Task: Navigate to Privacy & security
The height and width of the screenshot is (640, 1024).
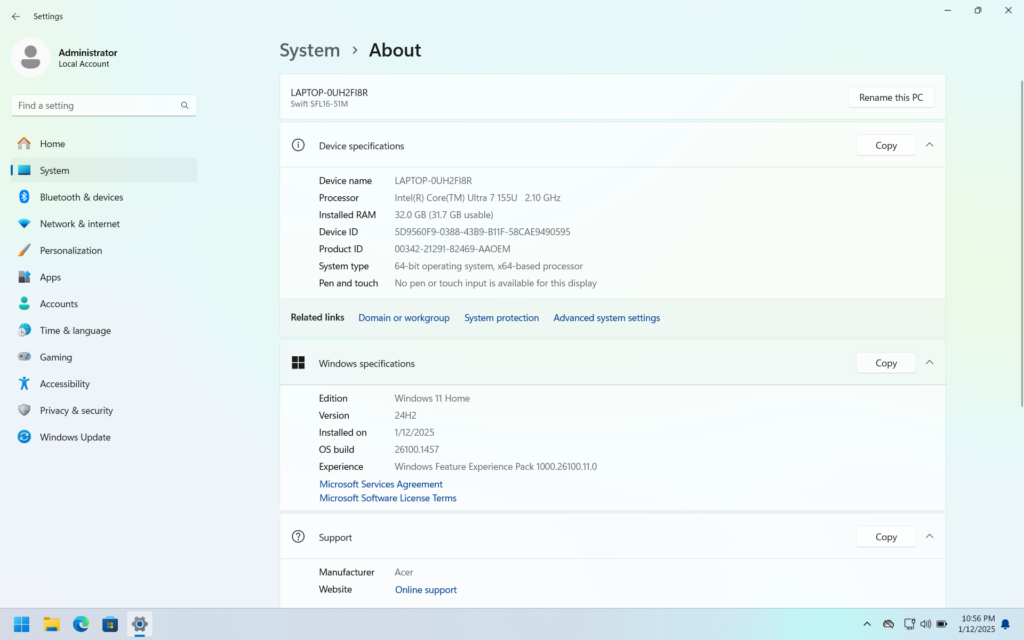Action: click(x=104, y=411)
